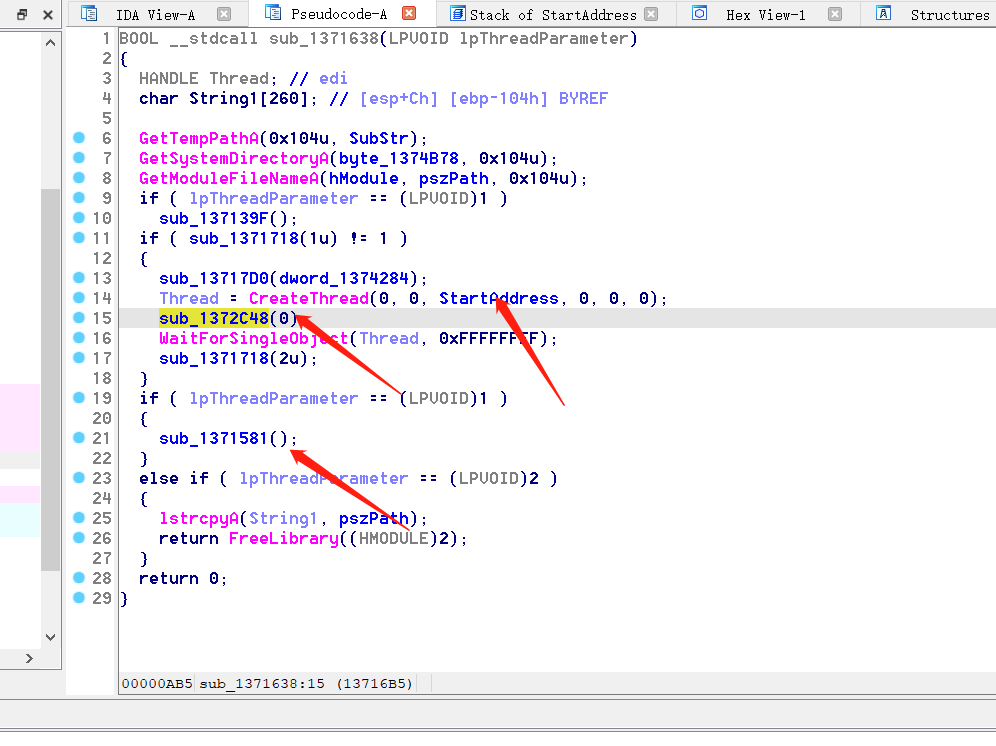Image resolution: width=996 pixels, height=746 pixels.
Task: Click the FreeLibrary call
Action: point(283,539)
